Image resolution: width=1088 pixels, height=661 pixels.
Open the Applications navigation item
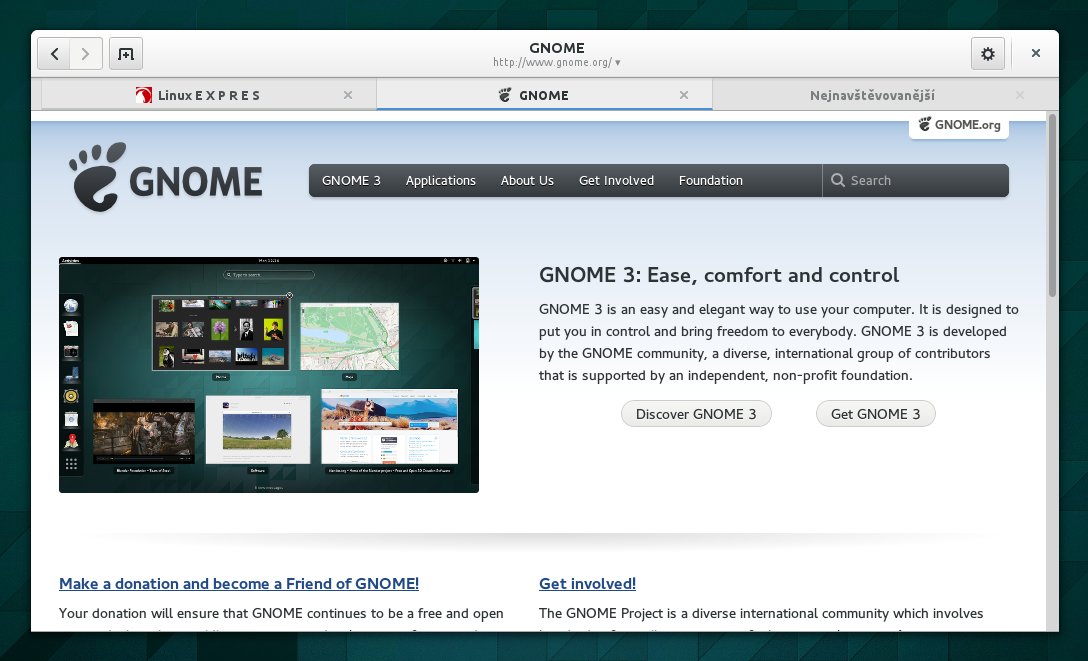(441, 180)
